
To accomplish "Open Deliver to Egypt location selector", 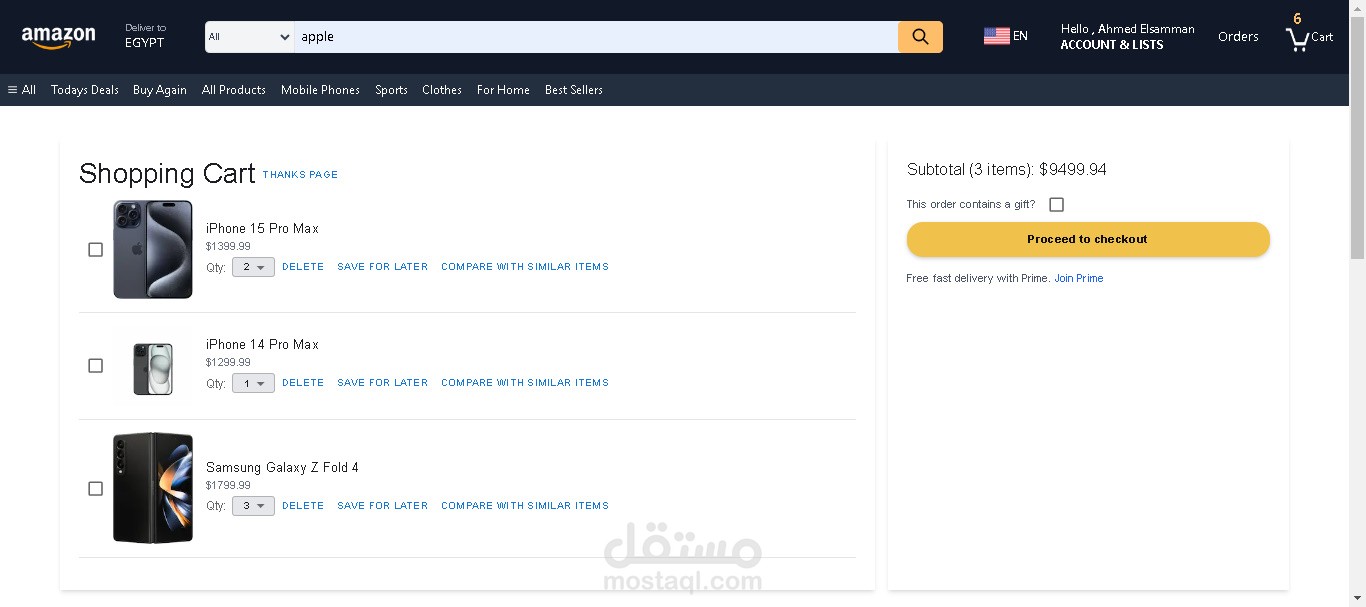I will (x=145, y=36).
